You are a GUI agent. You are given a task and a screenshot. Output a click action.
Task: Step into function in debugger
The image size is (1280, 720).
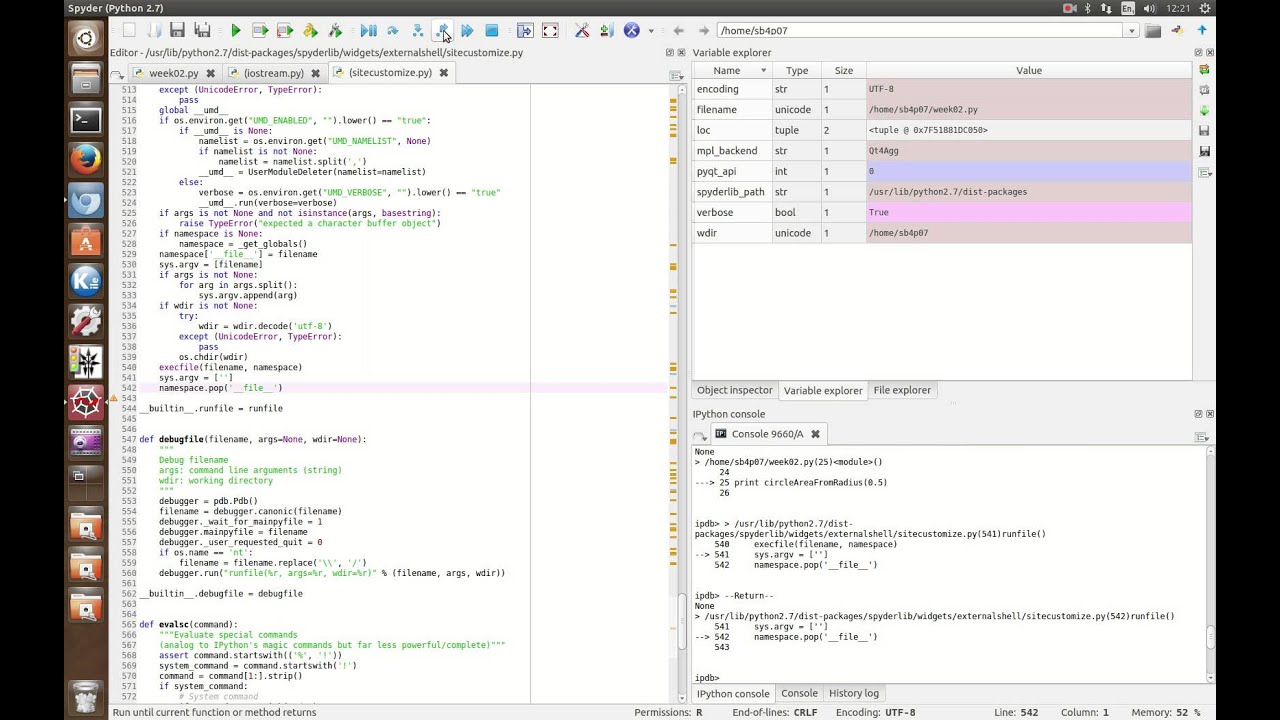coord(418,31)
